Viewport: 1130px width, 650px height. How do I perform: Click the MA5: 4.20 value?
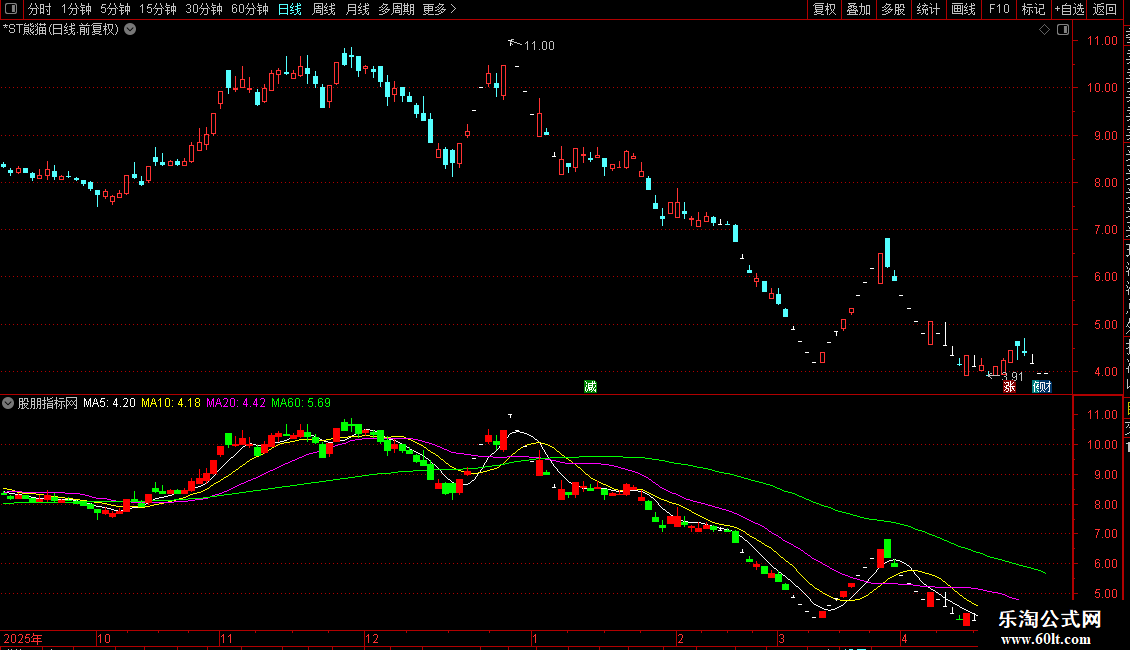tap(109, 403)
